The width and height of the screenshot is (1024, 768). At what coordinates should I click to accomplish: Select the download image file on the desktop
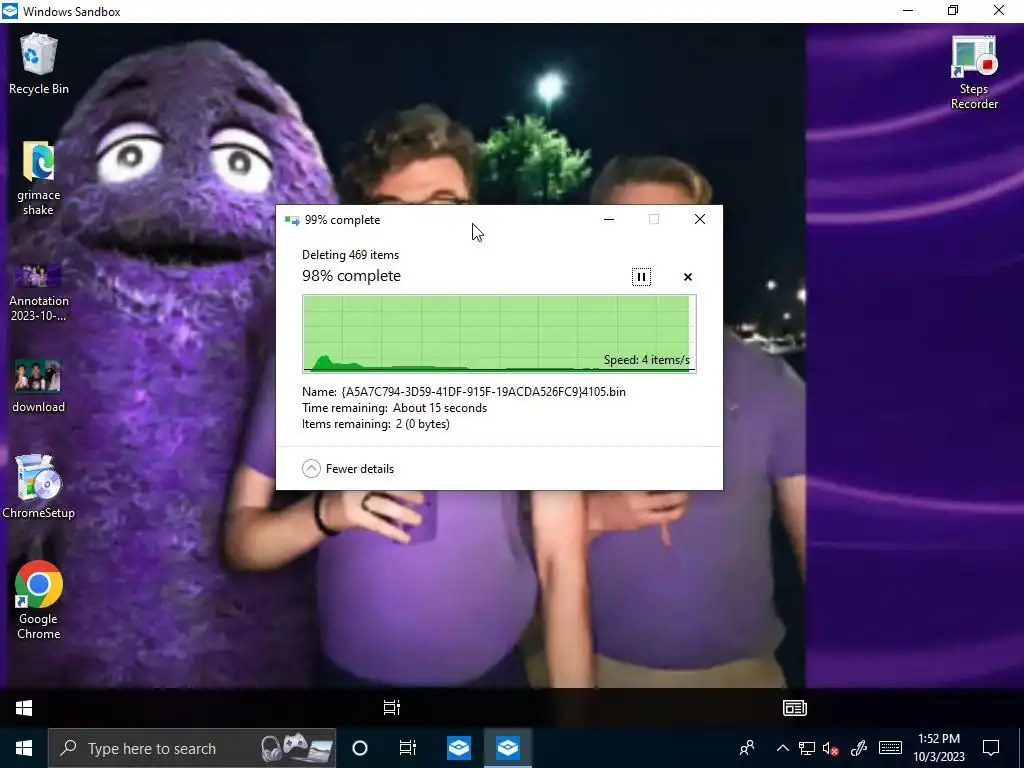39,385
